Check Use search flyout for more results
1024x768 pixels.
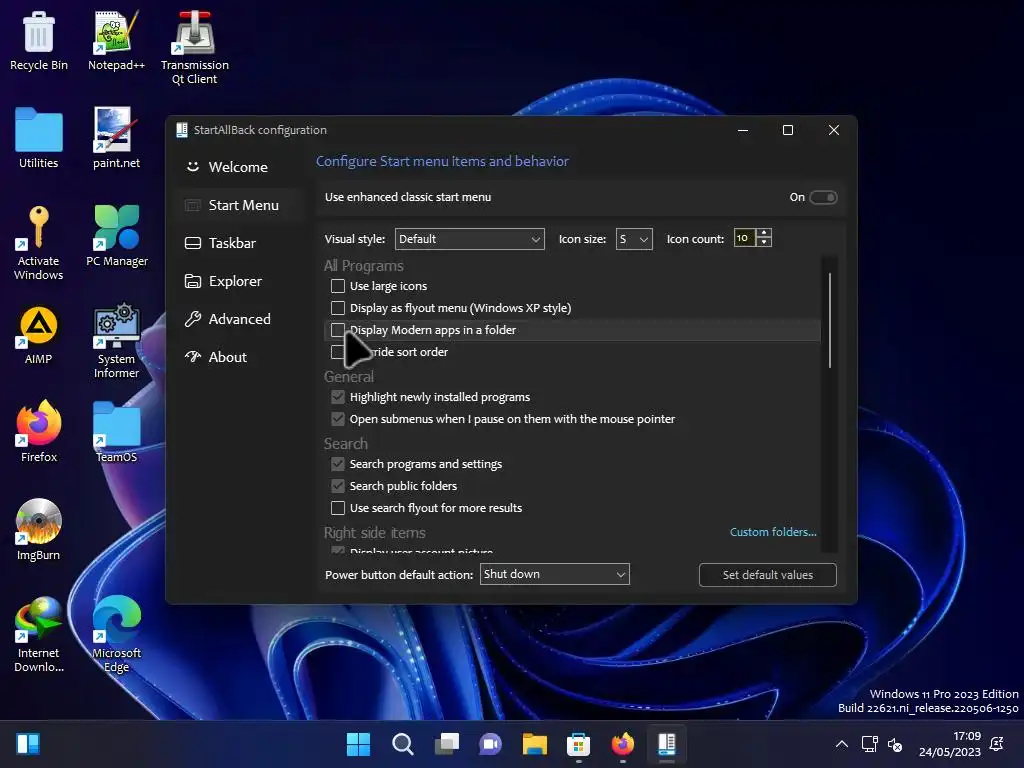(x=338, y=508)
